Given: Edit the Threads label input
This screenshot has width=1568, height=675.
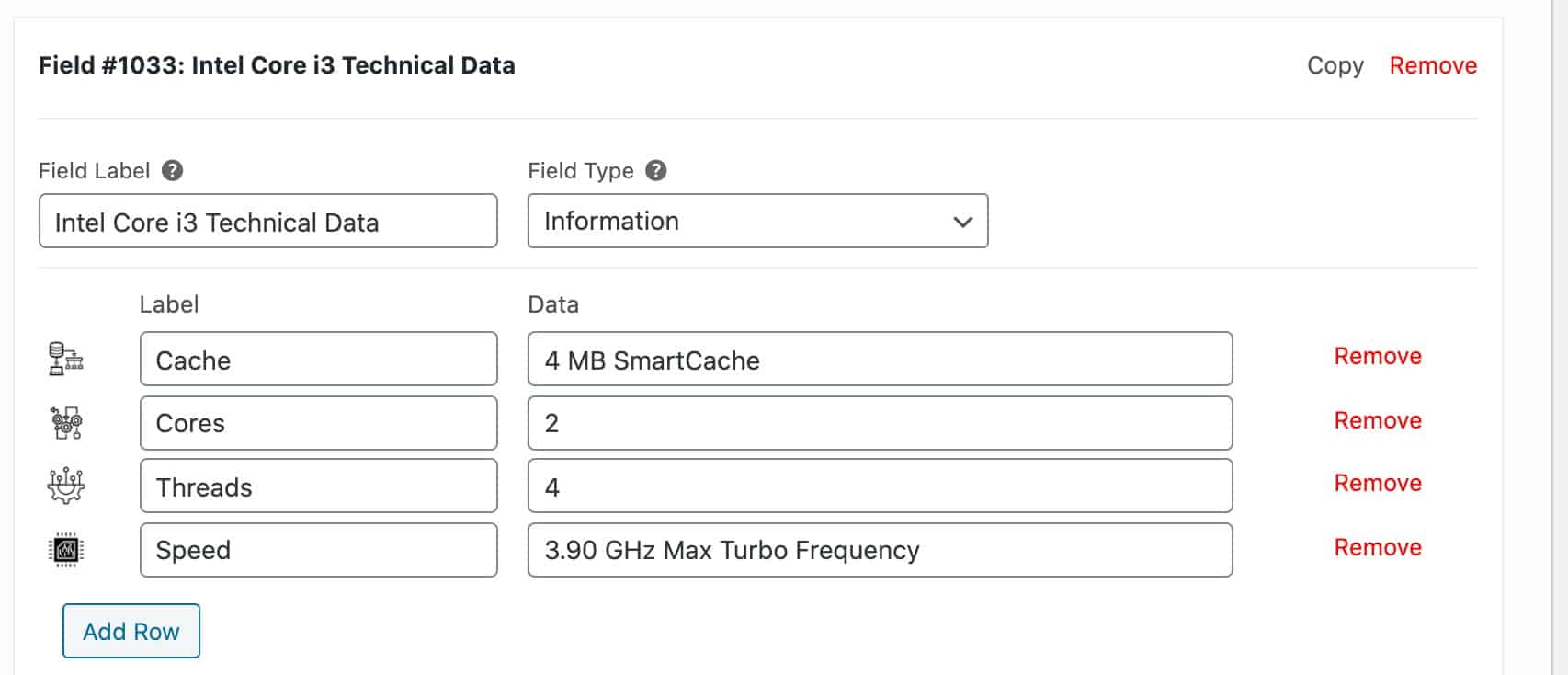Looking at the screenshot, I should tap(319, 486).
